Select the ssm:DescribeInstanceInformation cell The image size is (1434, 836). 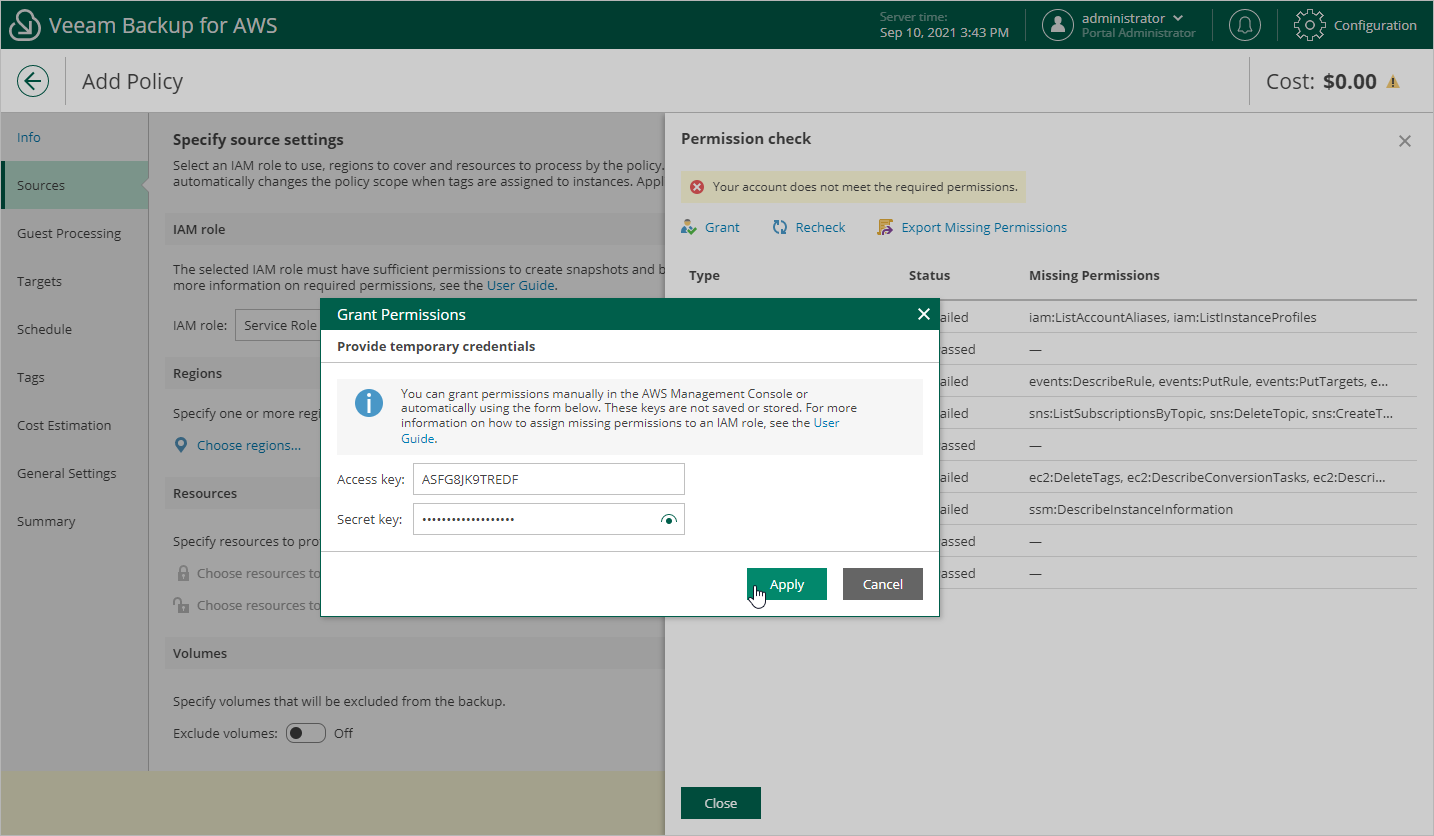(x=1131, y=509)
